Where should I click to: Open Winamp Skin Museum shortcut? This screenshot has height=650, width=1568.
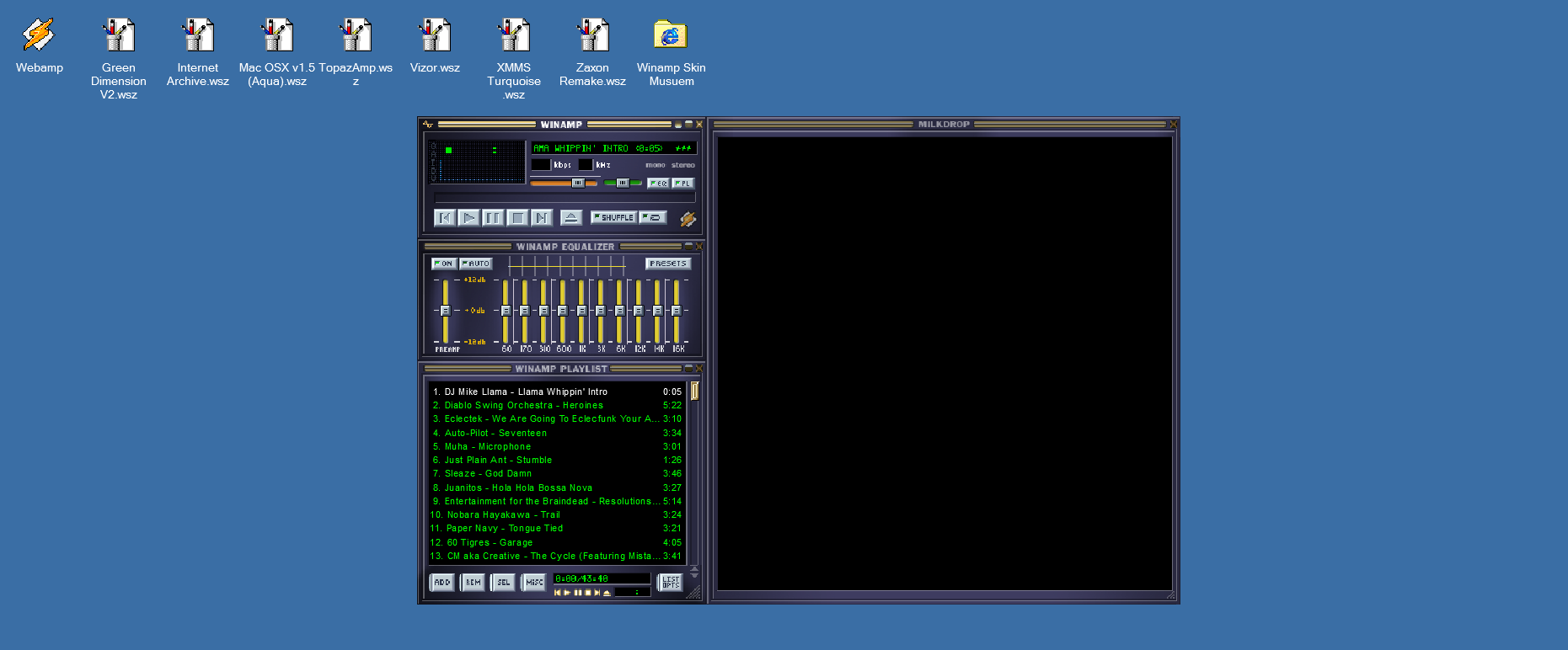672,52
